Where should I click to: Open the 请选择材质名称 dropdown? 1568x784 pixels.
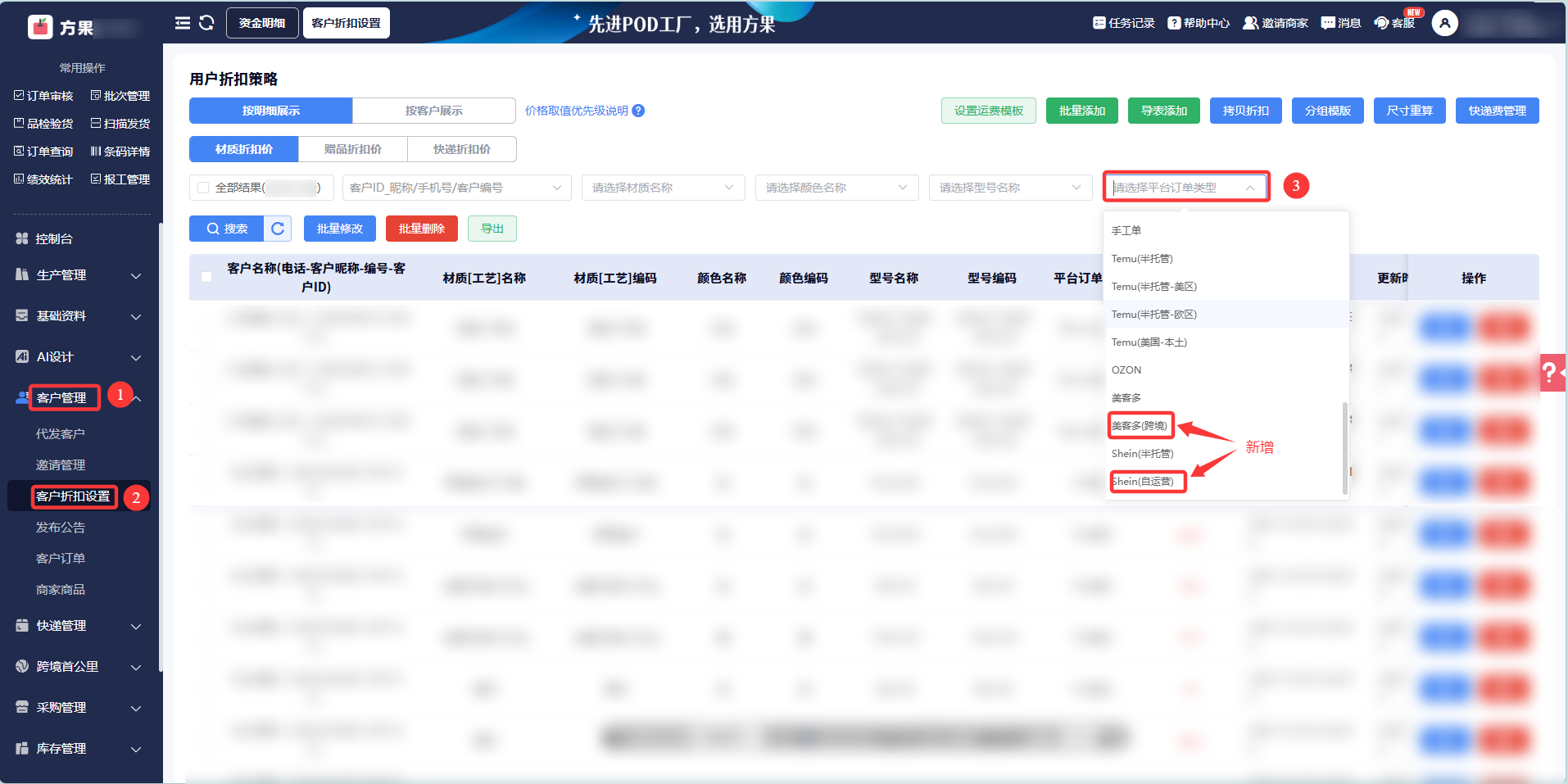[x=663, y=188]
